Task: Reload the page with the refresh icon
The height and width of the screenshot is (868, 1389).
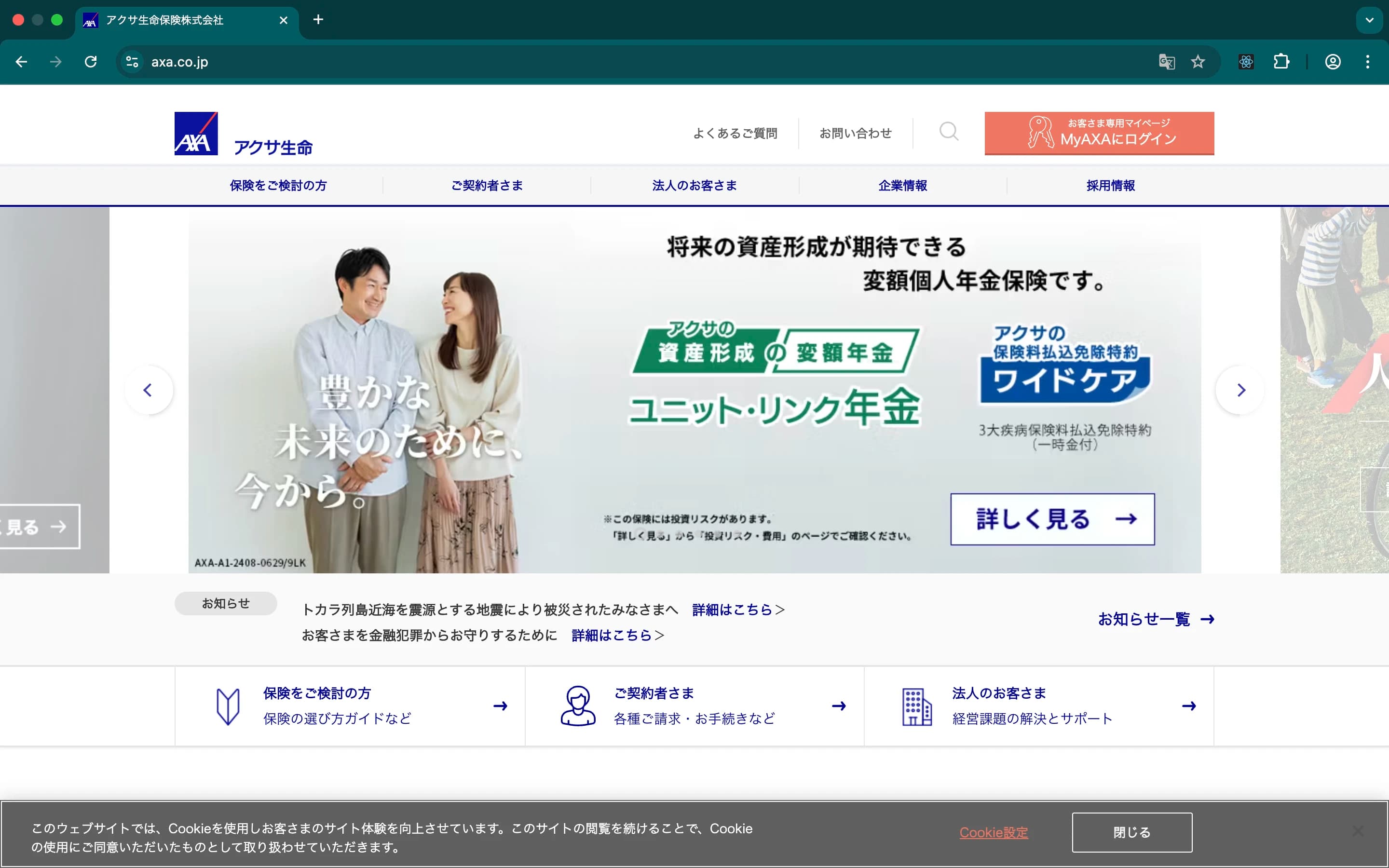Action: pyautogui.click(x=91, y=61)
